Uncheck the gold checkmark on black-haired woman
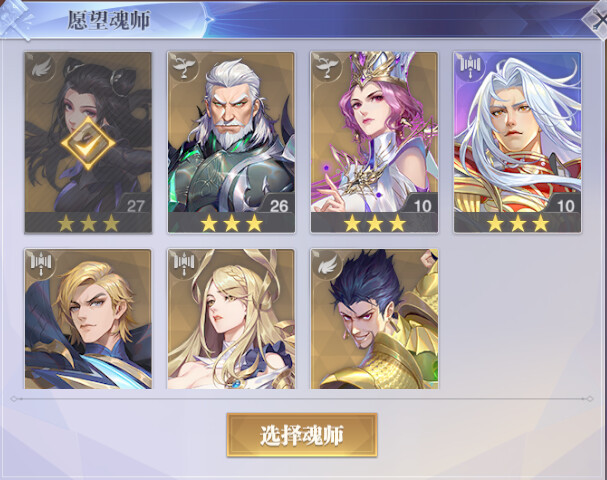The height and width of the screenshot is (480, 607). click(x=88, y=144)
